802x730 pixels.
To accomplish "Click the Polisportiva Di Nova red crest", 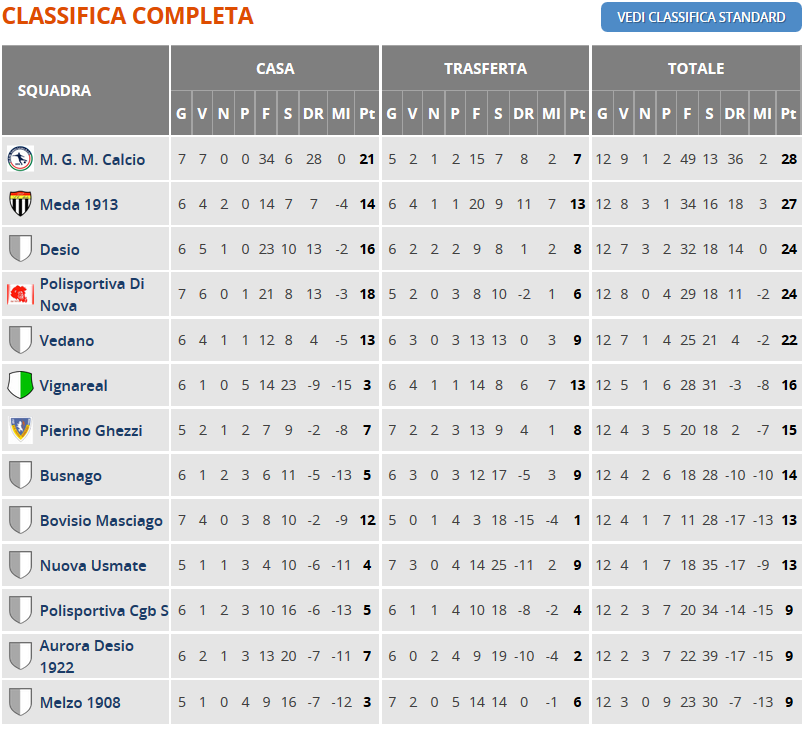I will tap(20, 294).
